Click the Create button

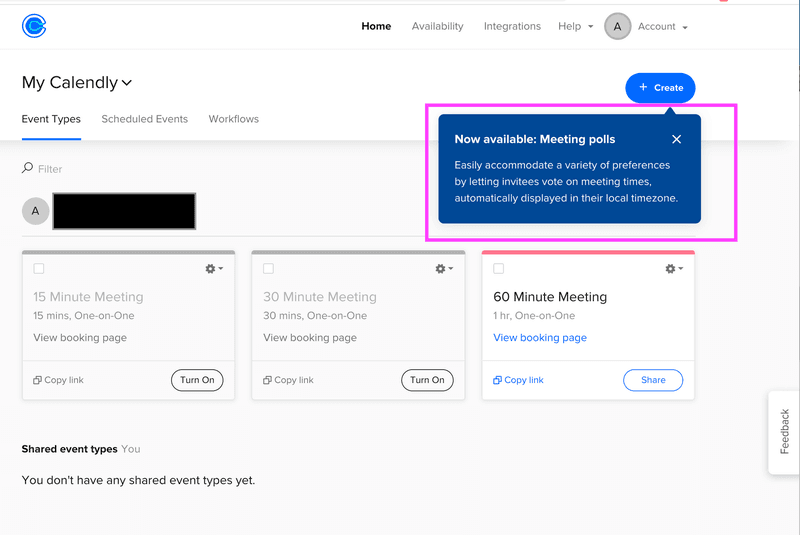(x=660, y=88)
